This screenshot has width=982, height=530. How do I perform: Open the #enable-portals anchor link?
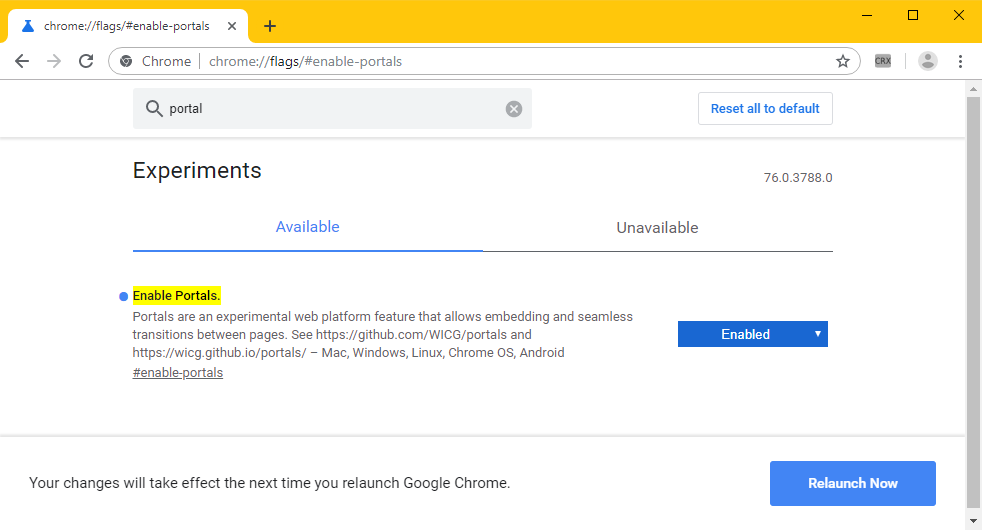178,373
